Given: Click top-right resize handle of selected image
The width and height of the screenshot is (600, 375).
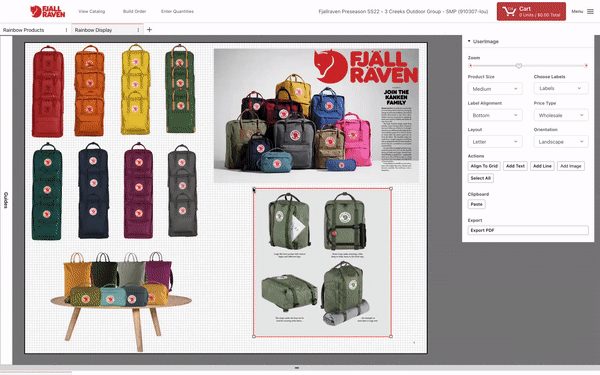Looking at the screenshot, I should 391,189.
